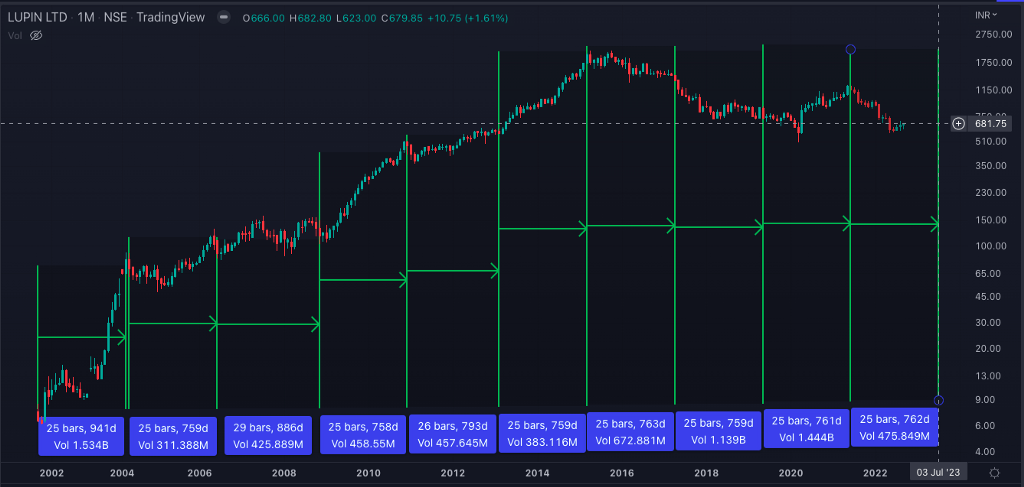Click the 2002 label on time axis

coord(52,472)
